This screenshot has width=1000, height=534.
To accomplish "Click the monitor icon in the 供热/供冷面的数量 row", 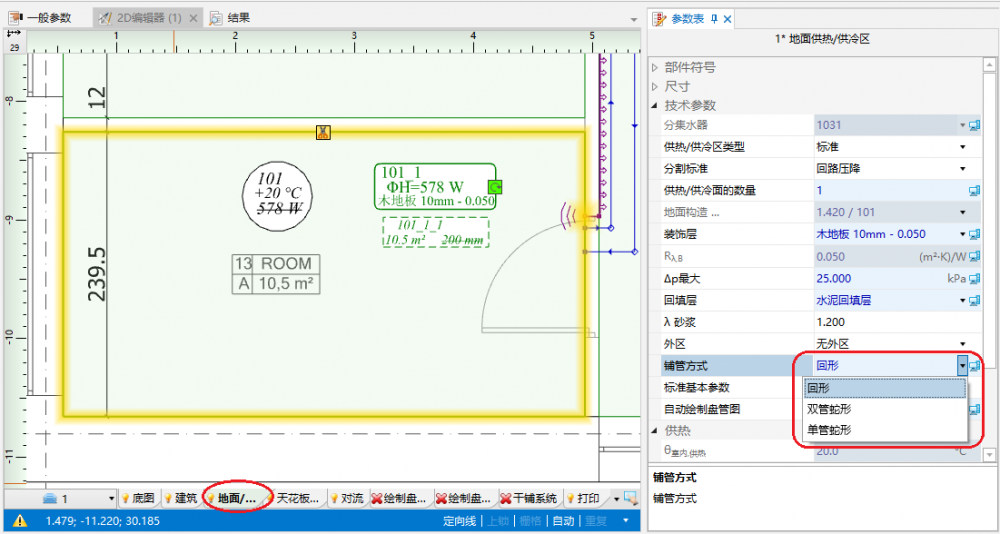I will pyautogui.click(x=975, y=190).
